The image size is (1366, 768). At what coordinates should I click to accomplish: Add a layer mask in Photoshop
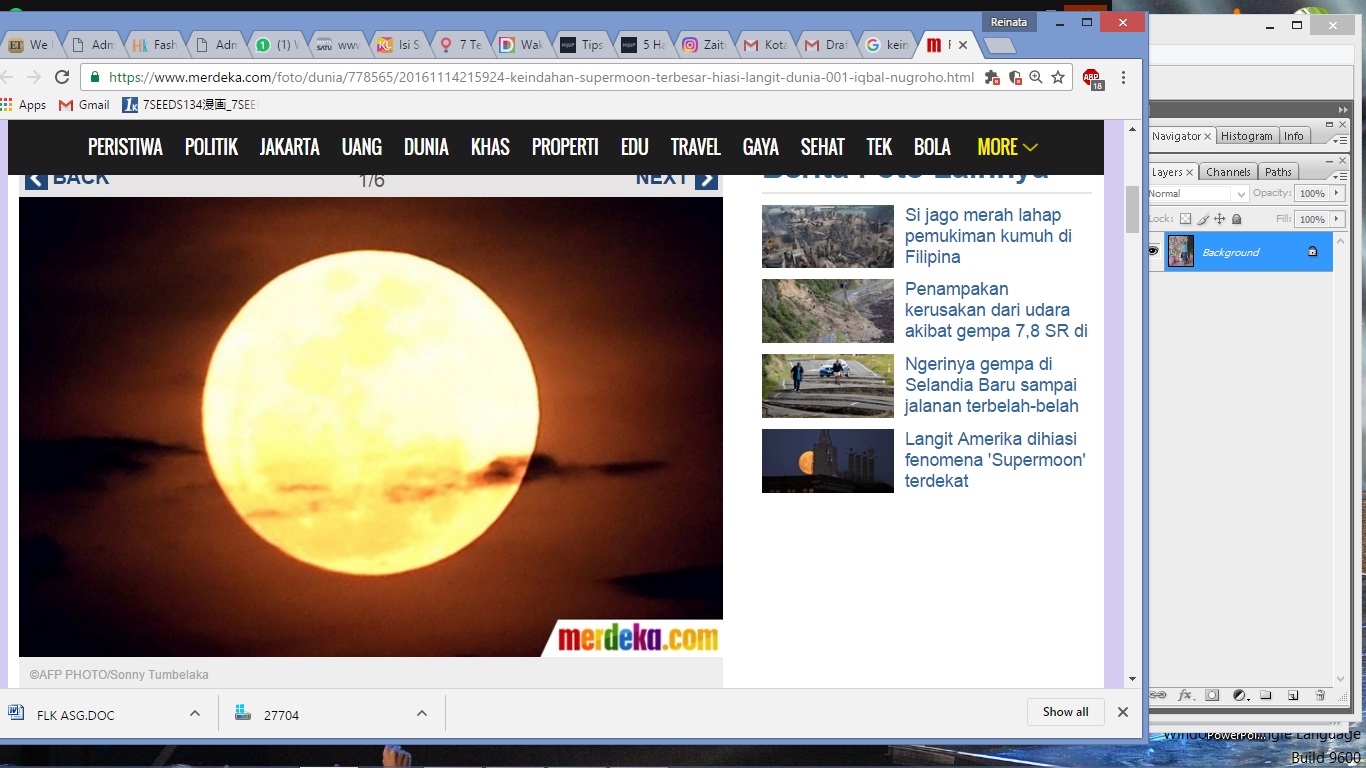(x=1212, y=695)
